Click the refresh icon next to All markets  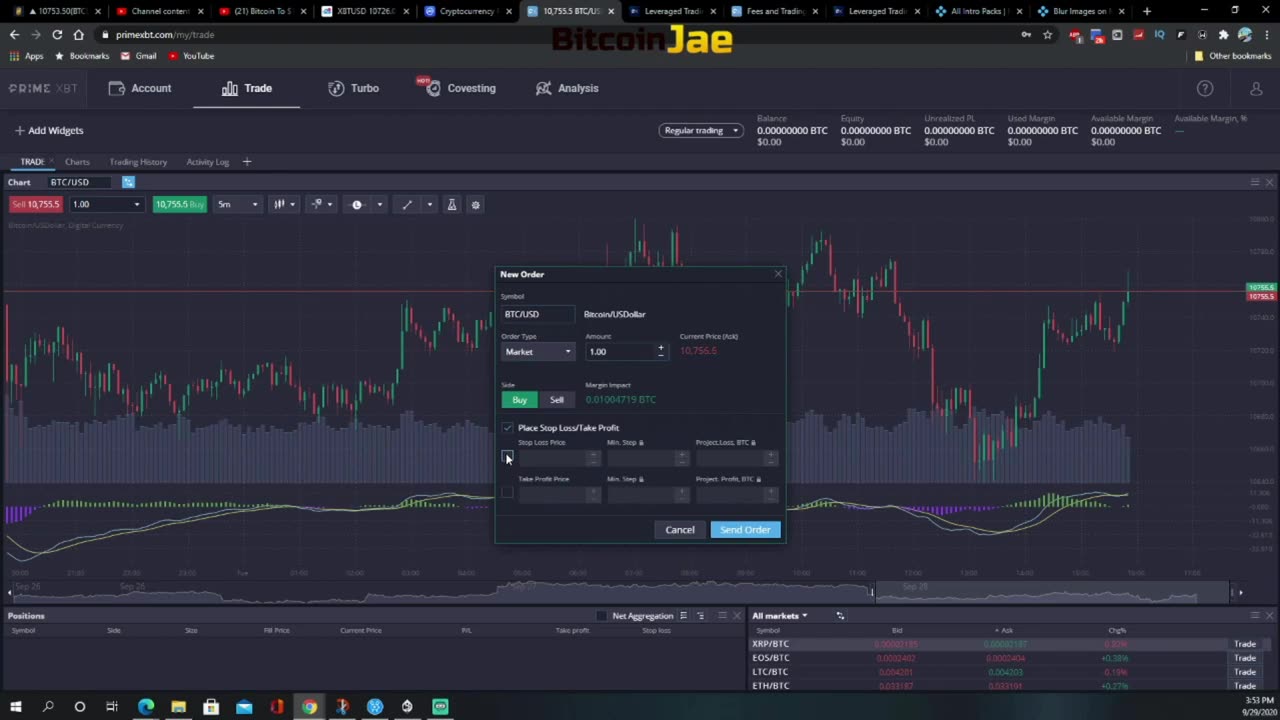[840, 616]
